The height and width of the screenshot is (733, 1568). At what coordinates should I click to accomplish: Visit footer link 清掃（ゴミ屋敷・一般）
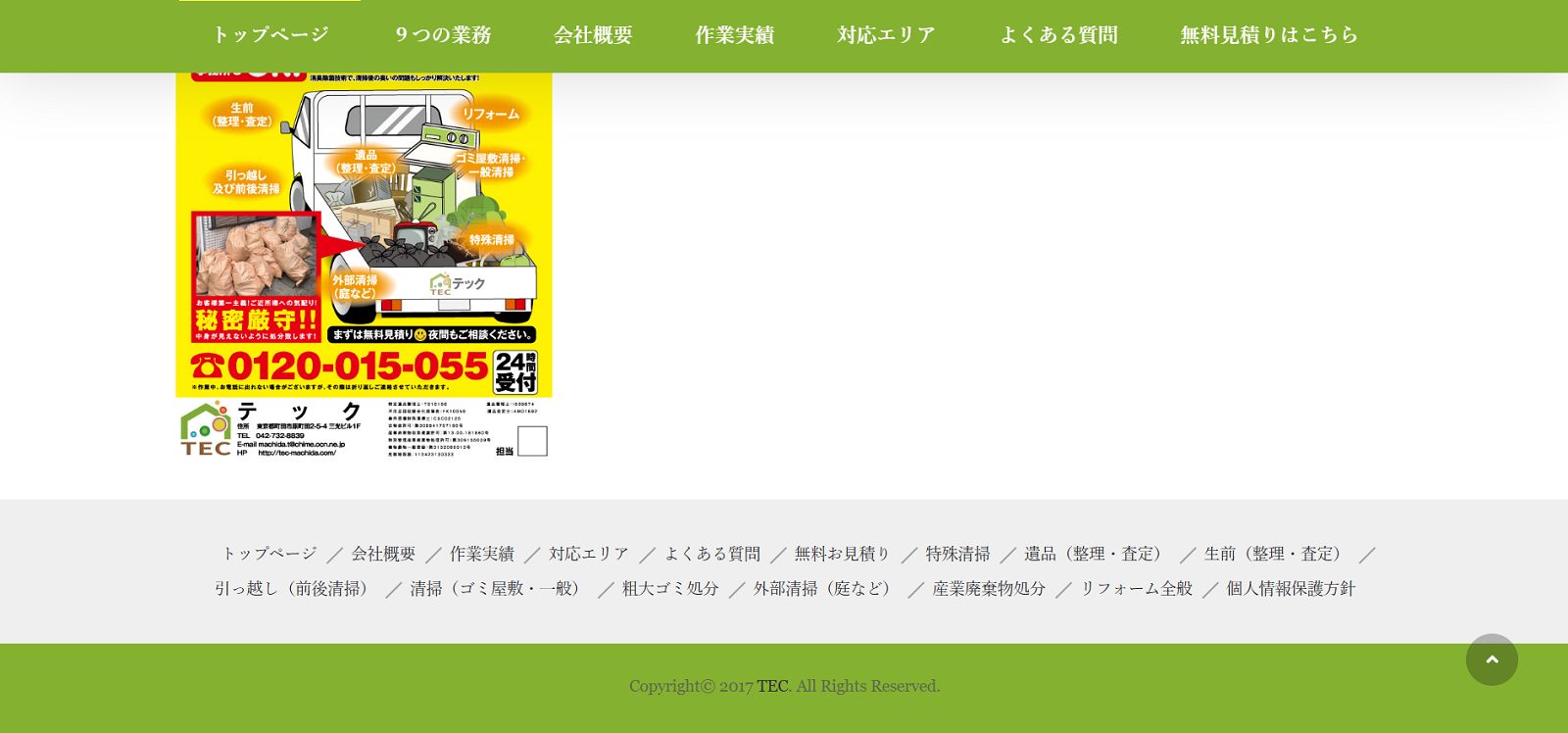point(499,588)
